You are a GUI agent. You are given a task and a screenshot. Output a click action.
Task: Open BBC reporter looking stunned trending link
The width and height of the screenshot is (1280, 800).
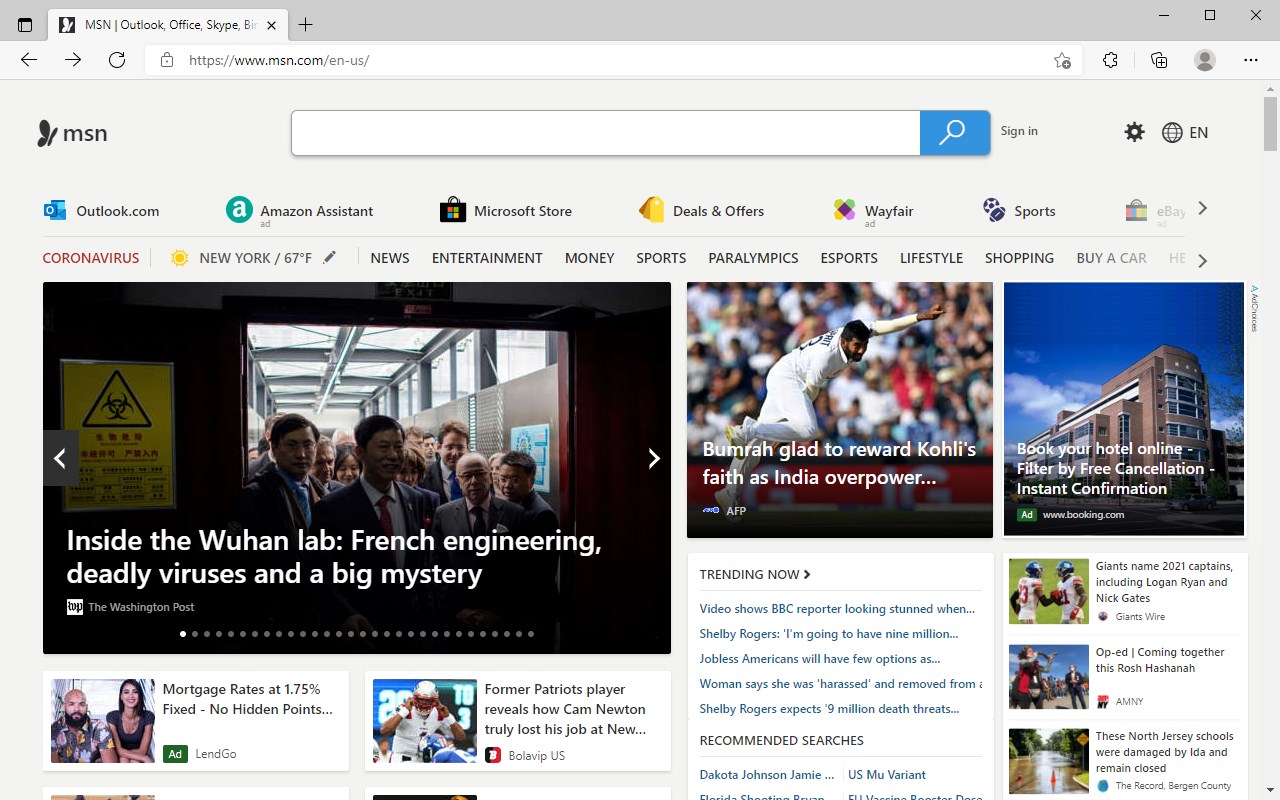[837, 608]
